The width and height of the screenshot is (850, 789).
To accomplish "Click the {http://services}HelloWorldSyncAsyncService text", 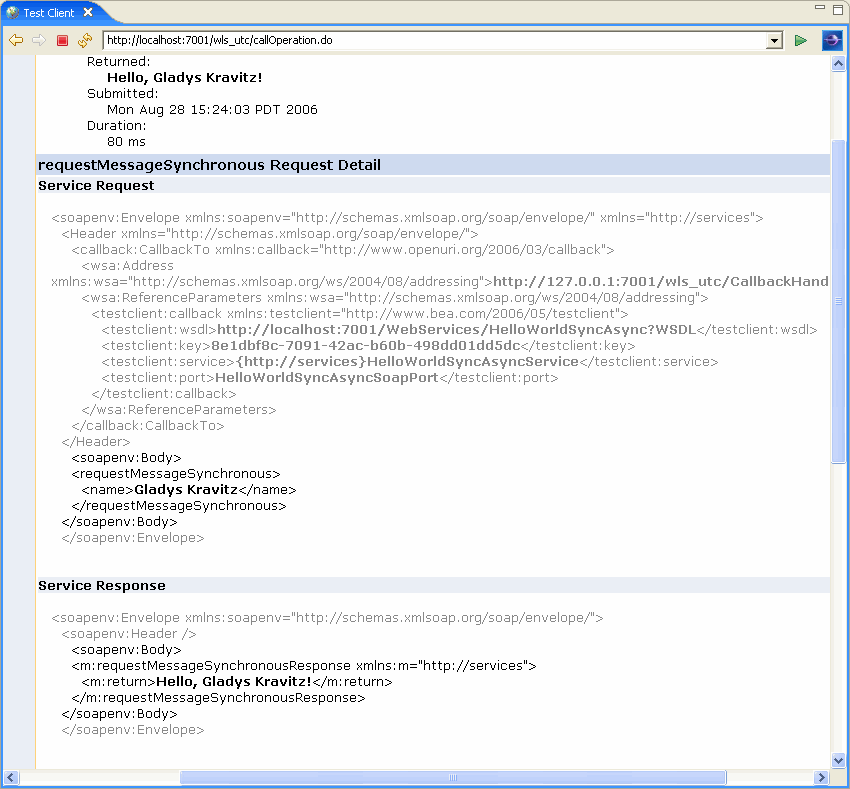I will 407,362.
